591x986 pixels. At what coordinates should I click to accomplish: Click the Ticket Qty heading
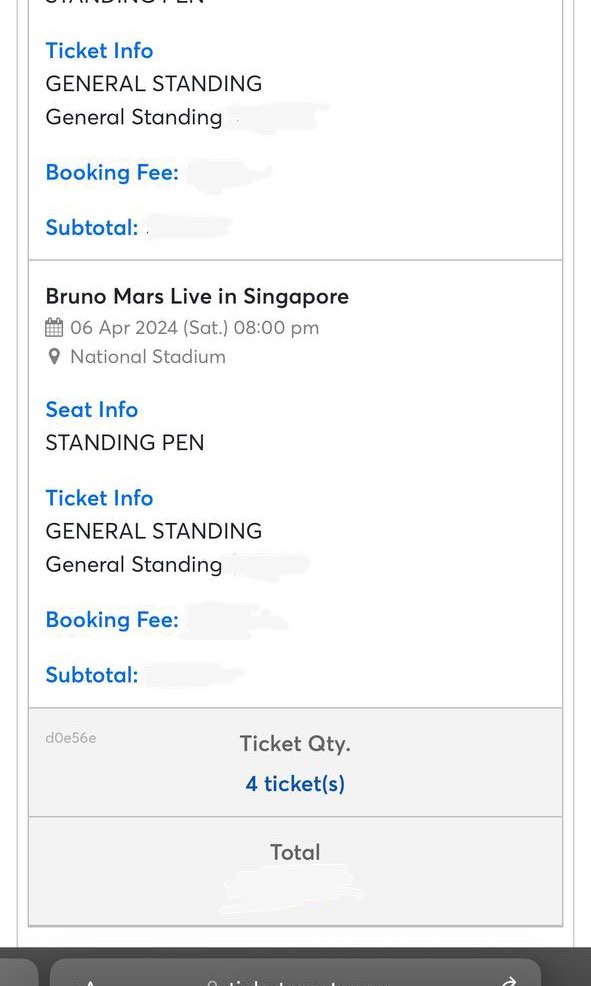tap(294, 743)
